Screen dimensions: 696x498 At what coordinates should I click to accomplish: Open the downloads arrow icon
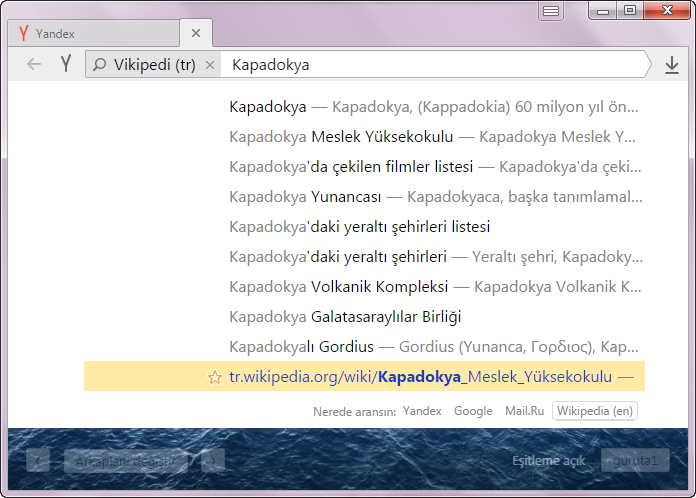point(672,65)
